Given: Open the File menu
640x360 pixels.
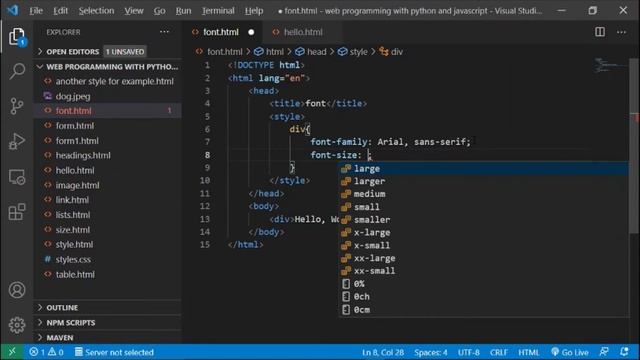Looking at the screenshot, I should [36, 11].
